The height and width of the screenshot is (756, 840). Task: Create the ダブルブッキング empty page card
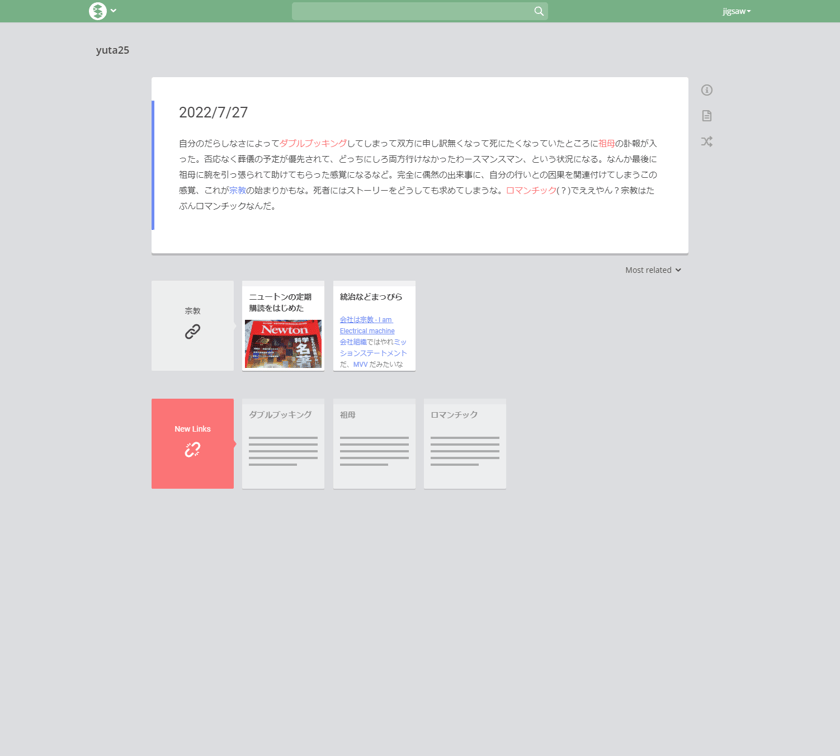click(x=283, y=444)
